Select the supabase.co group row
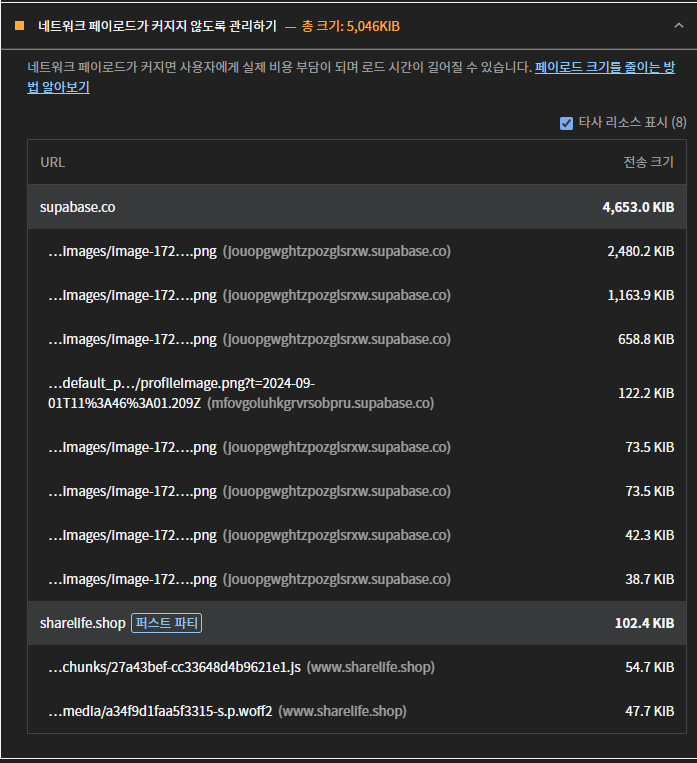This screenshot has width=697, height=763. (x=357, y=207)
